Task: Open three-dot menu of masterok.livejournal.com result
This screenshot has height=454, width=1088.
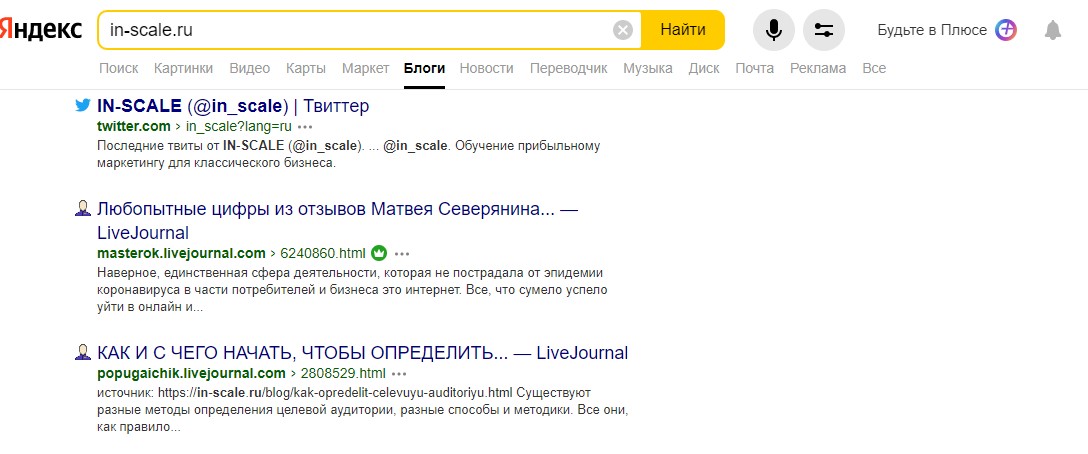Action: click(402, 253)
